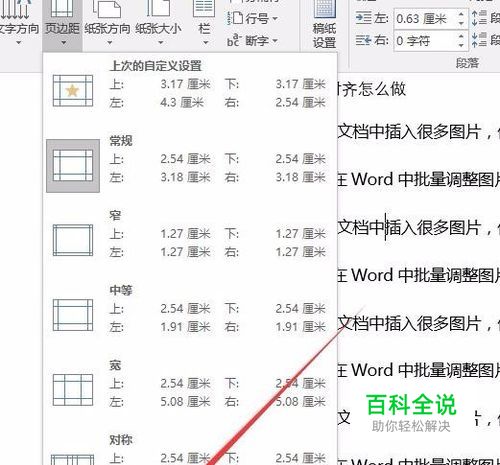
Task: Decrease the right indent value
Action: point(461,45)
